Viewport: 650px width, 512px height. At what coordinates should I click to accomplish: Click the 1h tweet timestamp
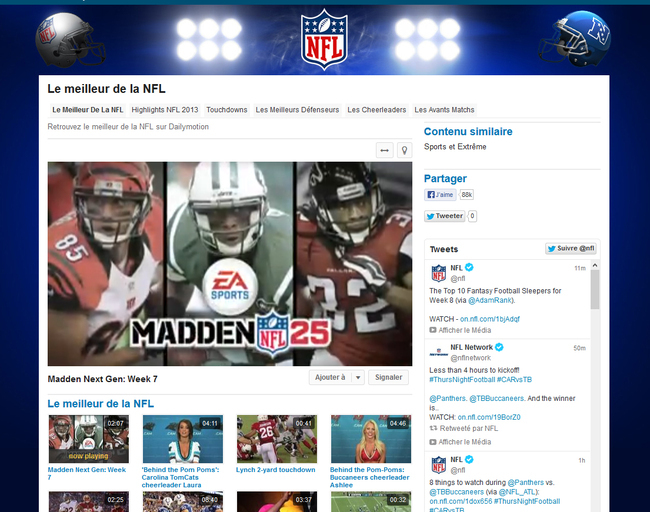pos(582,460)
